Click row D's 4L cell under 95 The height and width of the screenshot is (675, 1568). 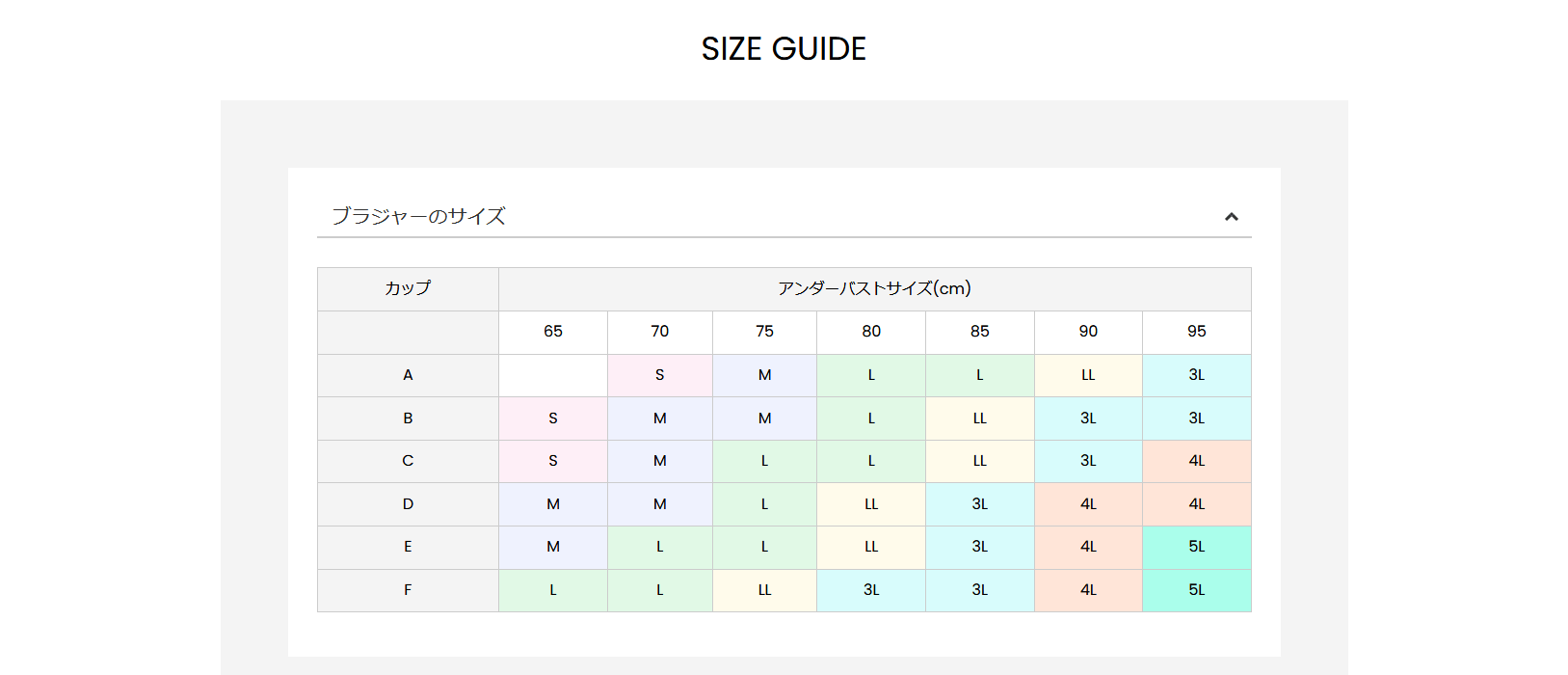1197,504
